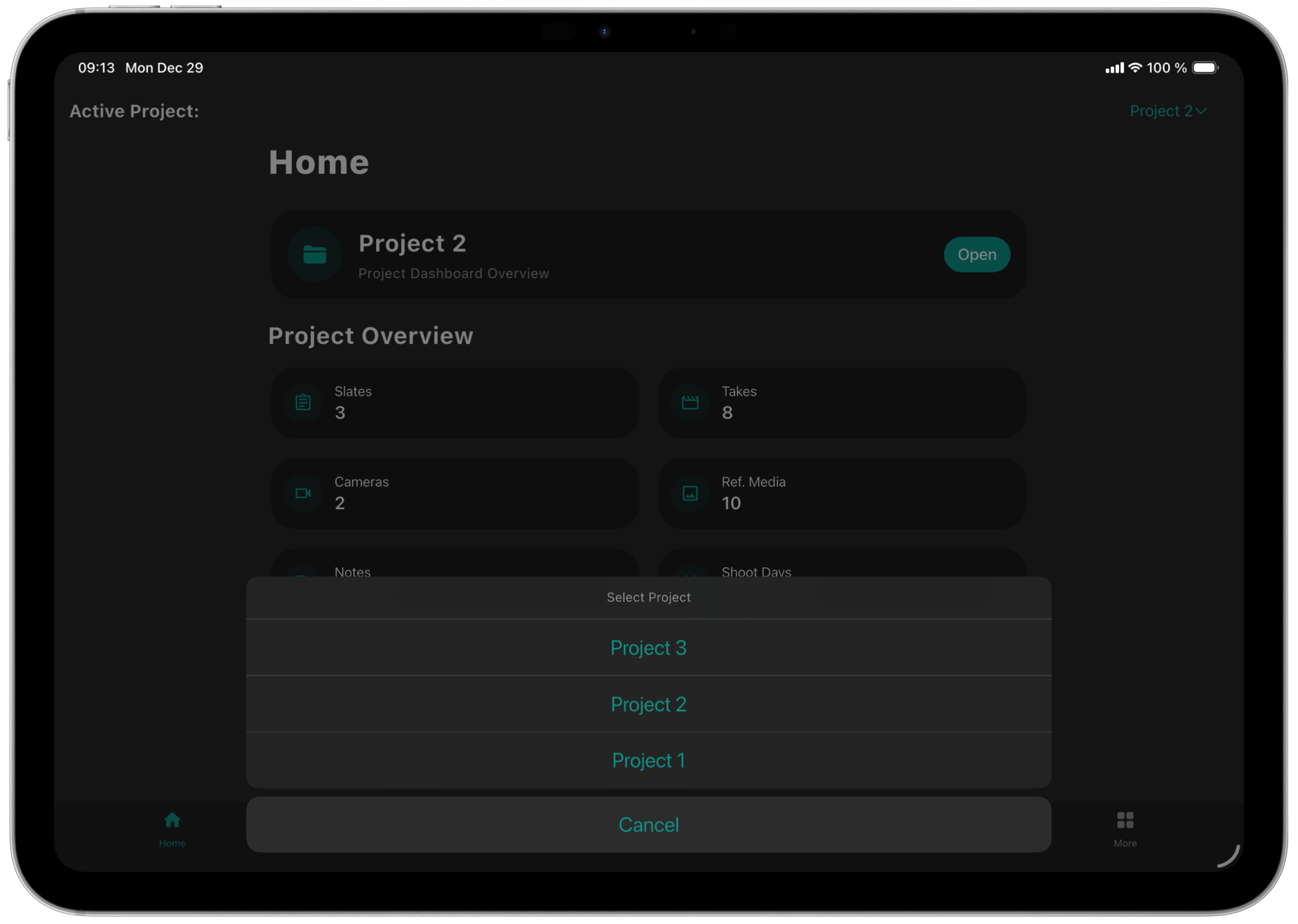Click the Slates clipboard icon
The image size is (1298, 924).
click(303, 403)
